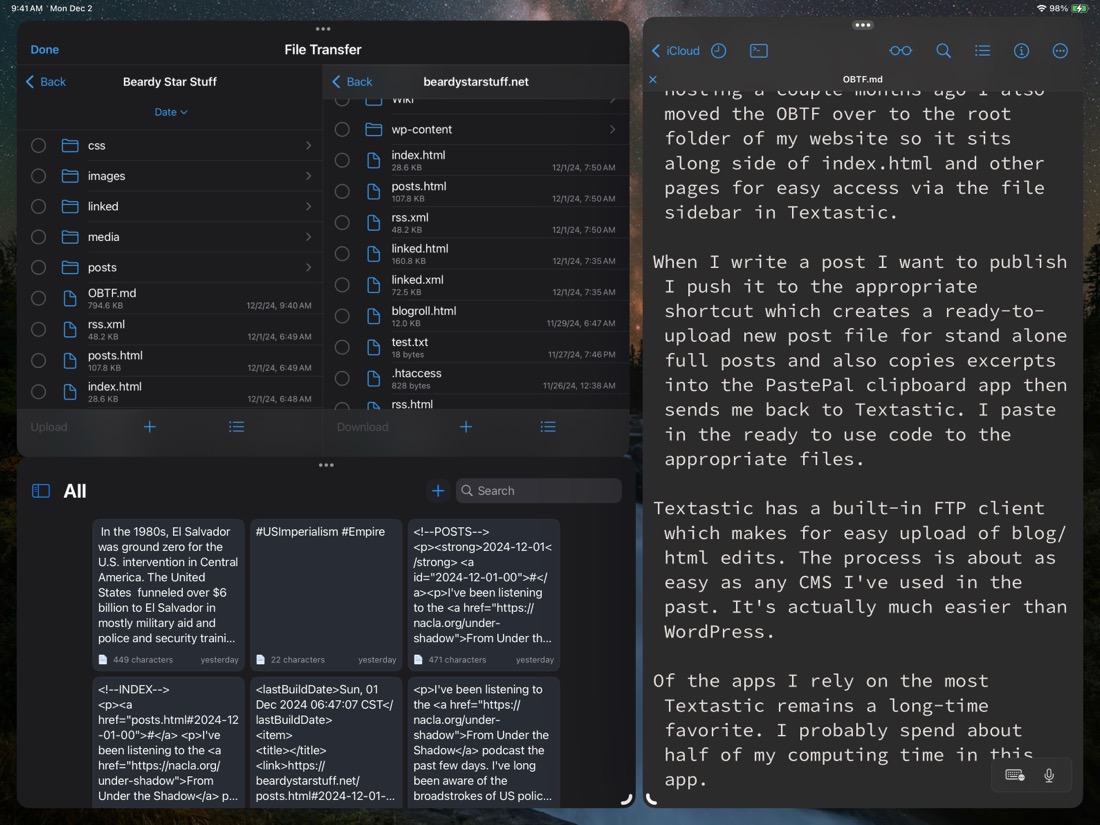Open the SSH terminal in Textastic
This screenshot has height=825, width=1100.
(x=758, y=50)
